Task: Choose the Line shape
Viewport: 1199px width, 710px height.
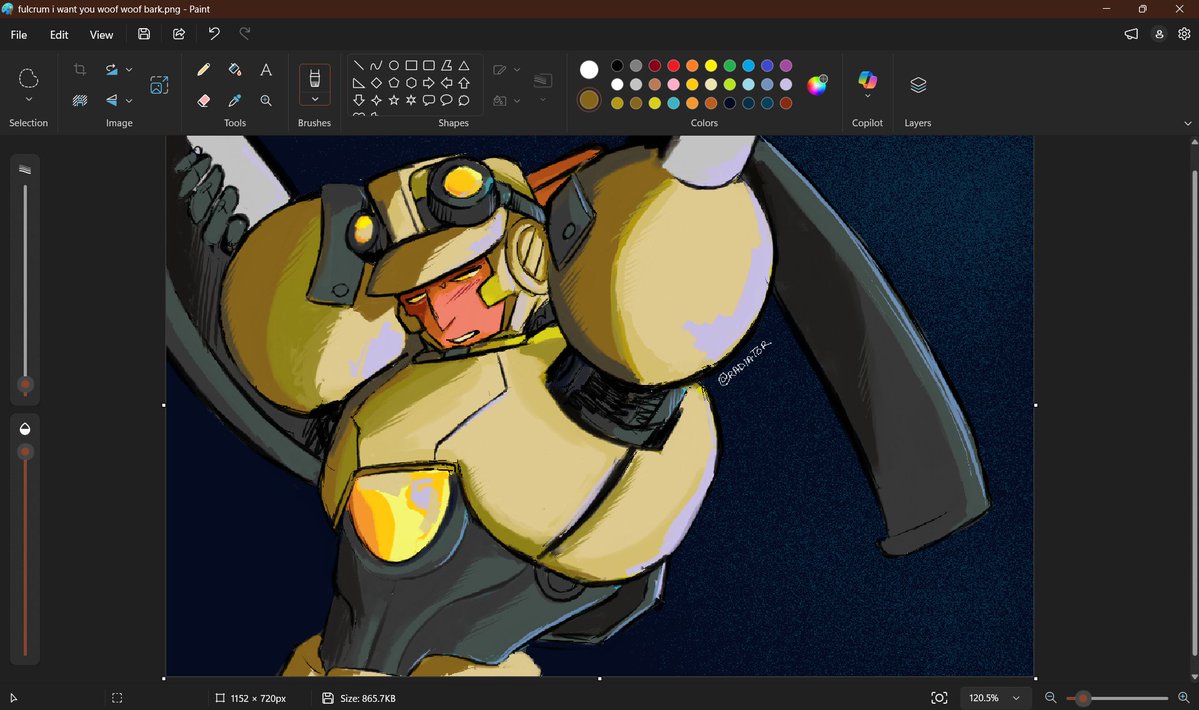Action: [359, 66]
